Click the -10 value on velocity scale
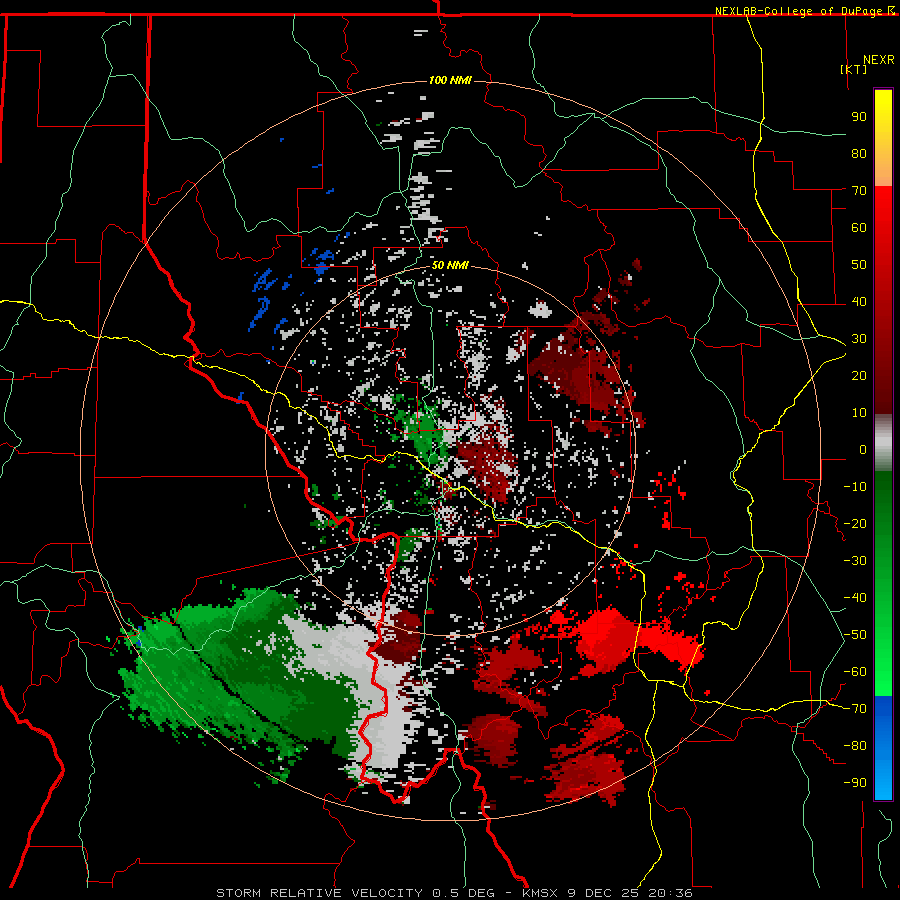 [855, 487]
